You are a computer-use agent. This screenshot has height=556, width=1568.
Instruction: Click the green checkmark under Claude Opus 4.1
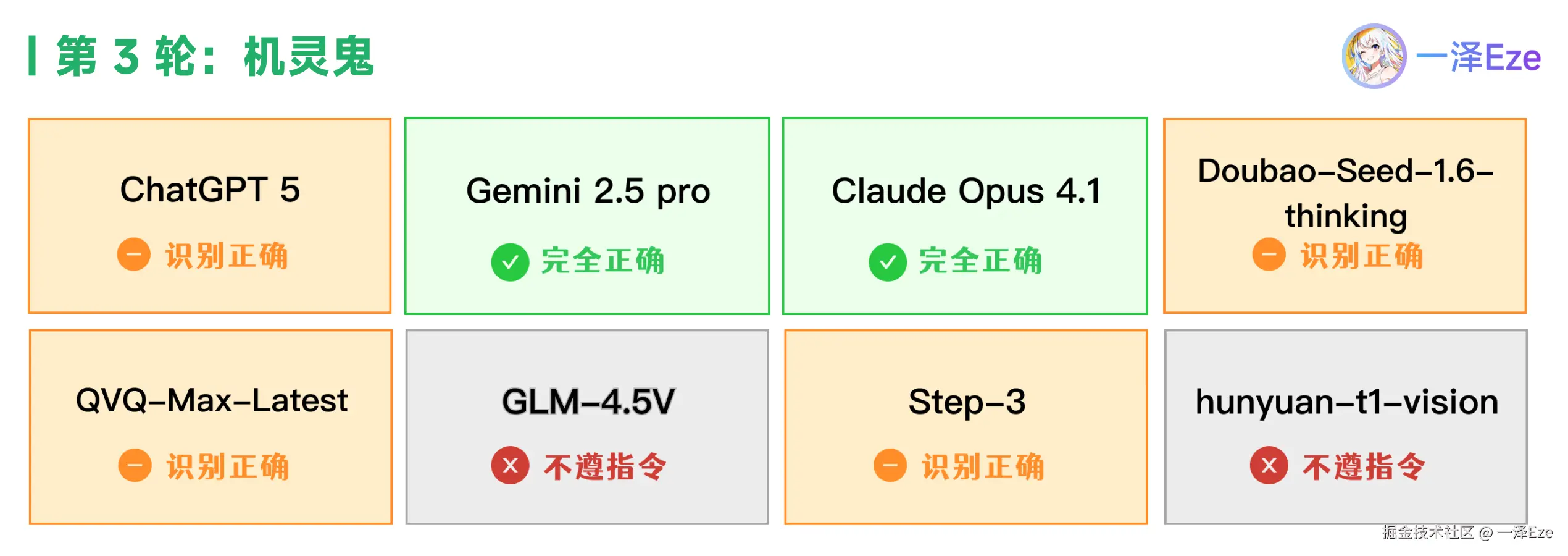coord(887,263)
